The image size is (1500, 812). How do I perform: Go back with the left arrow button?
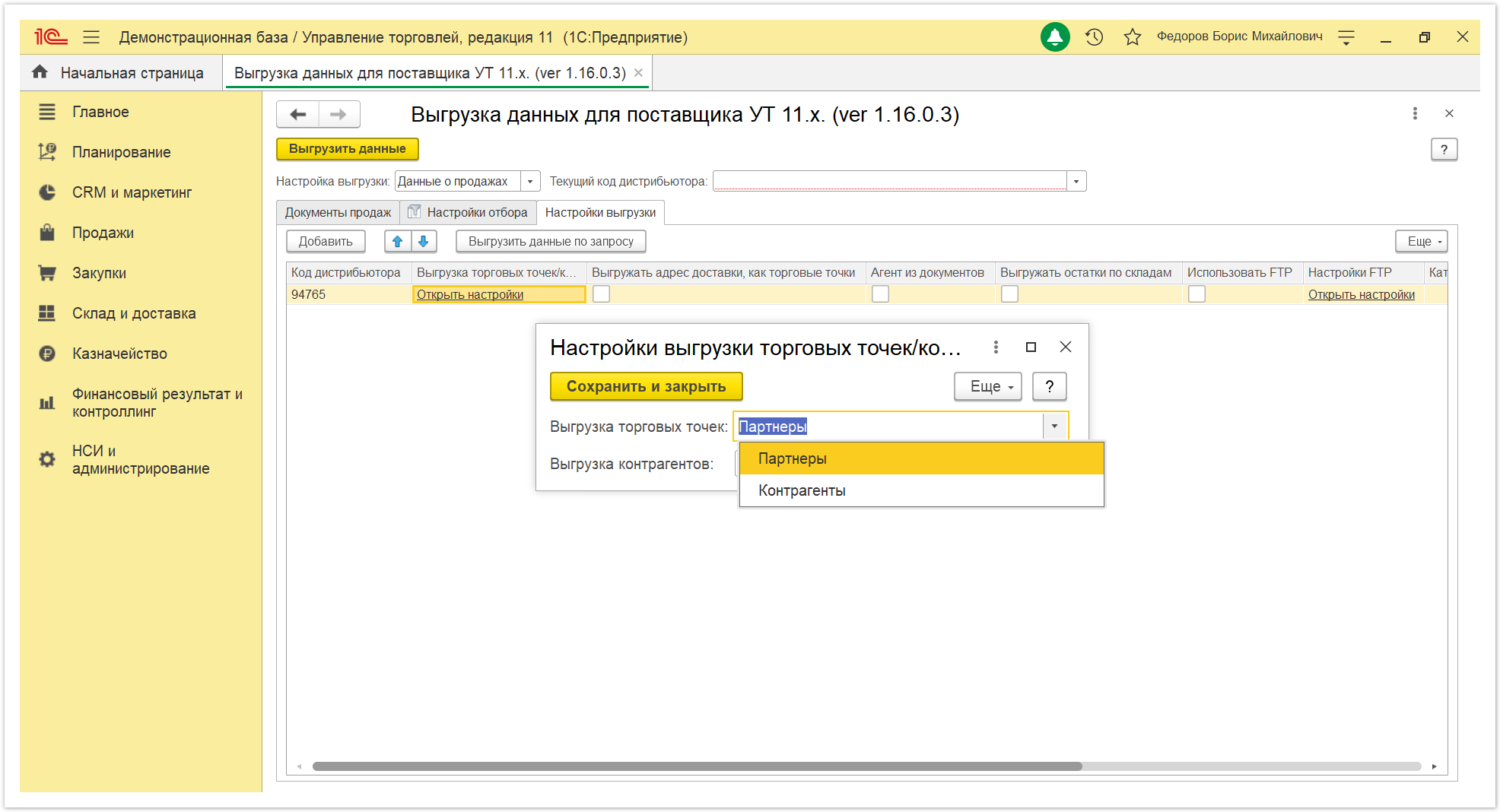click(x=298, y=114)
